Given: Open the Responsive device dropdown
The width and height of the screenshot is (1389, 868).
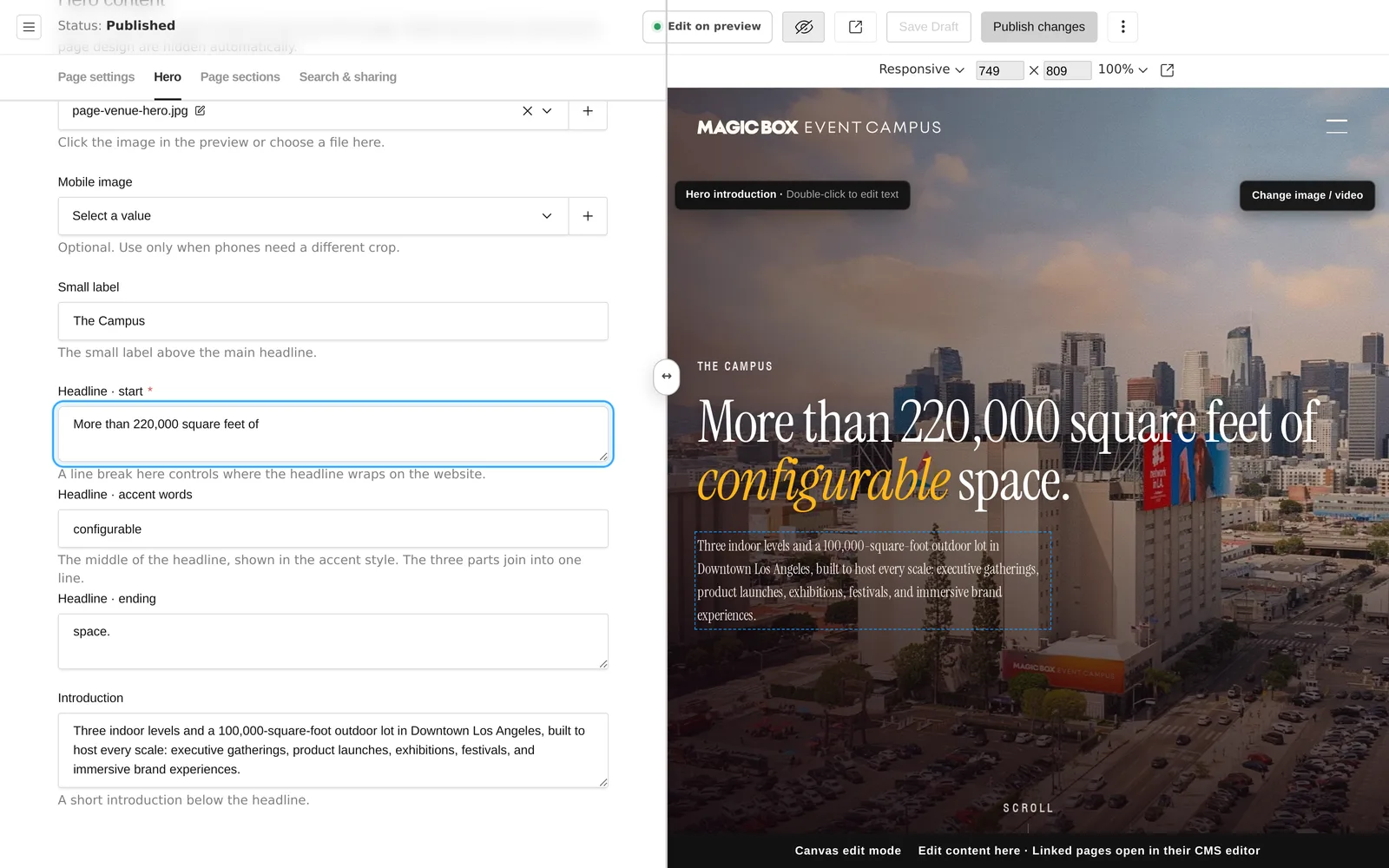Looking at the screenshot, I should coord(921,69).
